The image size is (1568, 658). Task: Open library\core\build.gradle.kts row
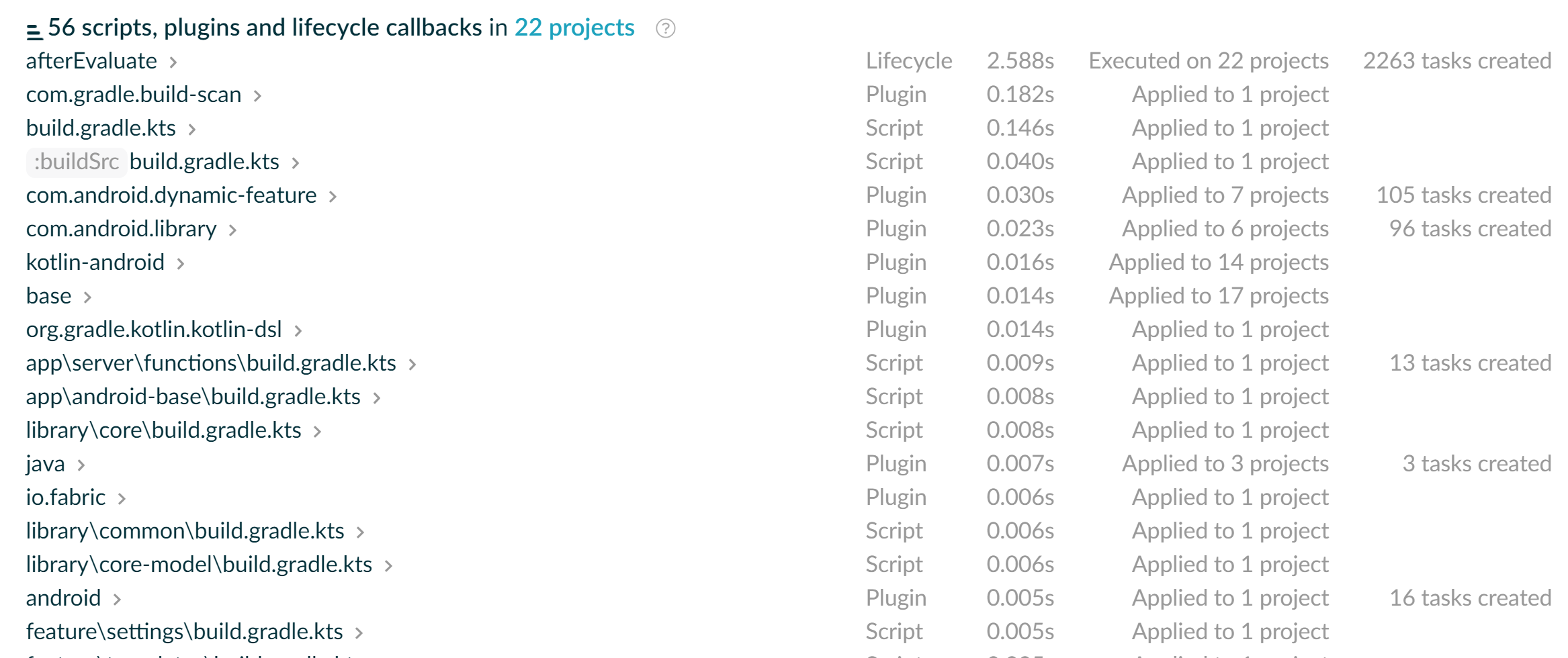pyautogui.click(x=163, y=430)
